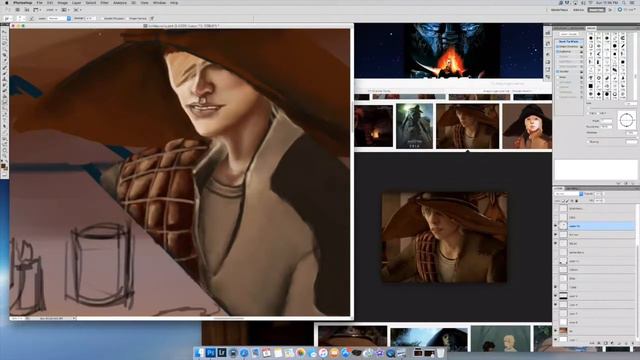Open the Filter menu

click(x=104, y=3)
